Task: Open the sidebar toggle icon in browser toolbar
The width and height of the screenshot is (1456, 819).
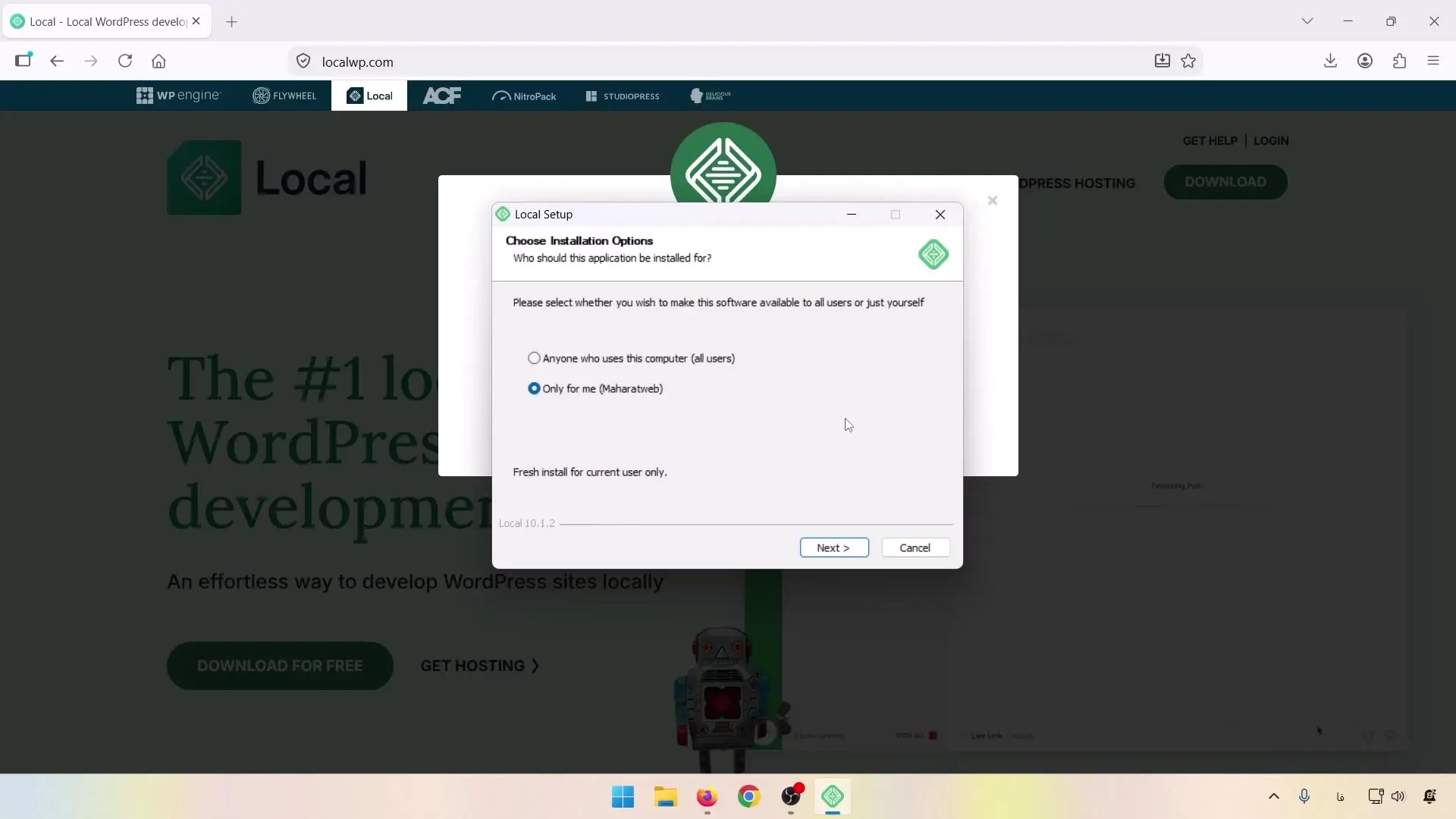Action: point(24,60)
